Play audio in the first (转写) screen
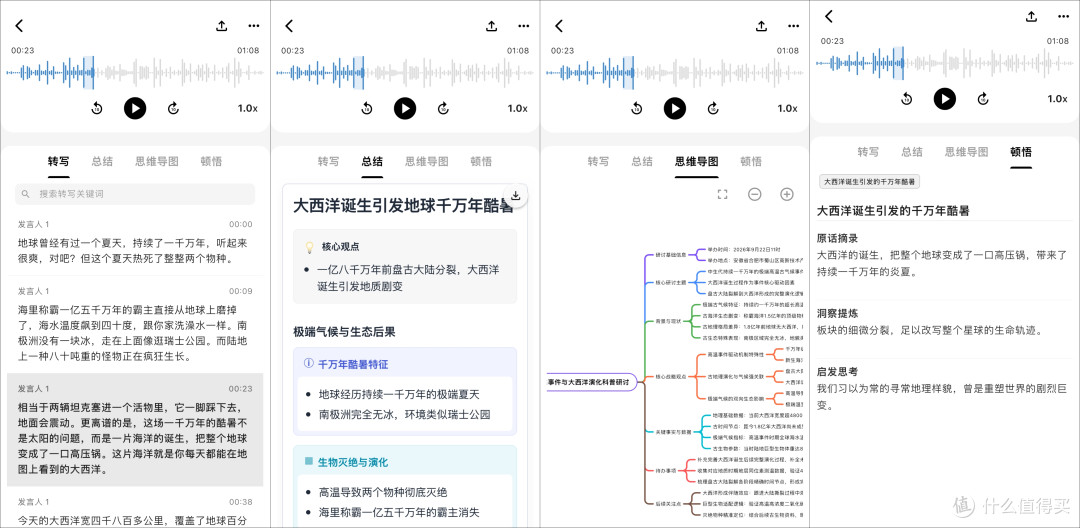 point(135,108)
